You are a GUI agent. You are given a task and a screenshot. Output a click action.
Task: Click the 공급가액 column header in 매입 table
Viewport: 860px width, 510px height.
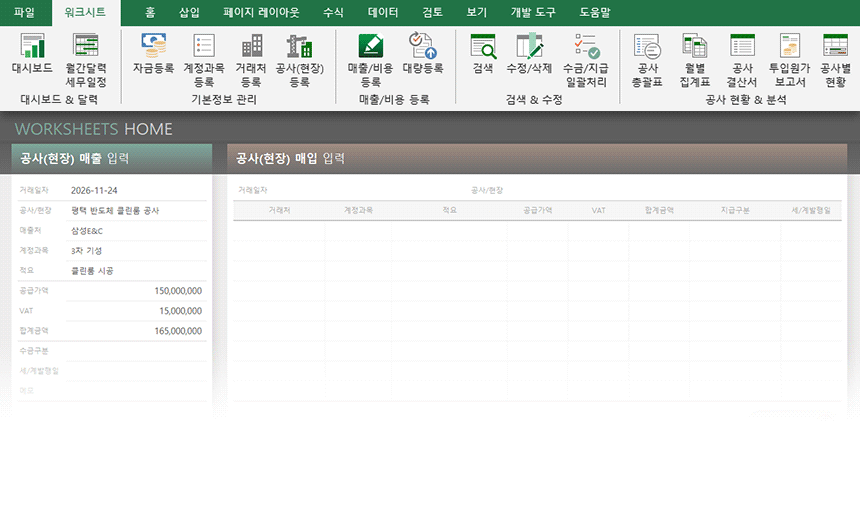point(538,211)
